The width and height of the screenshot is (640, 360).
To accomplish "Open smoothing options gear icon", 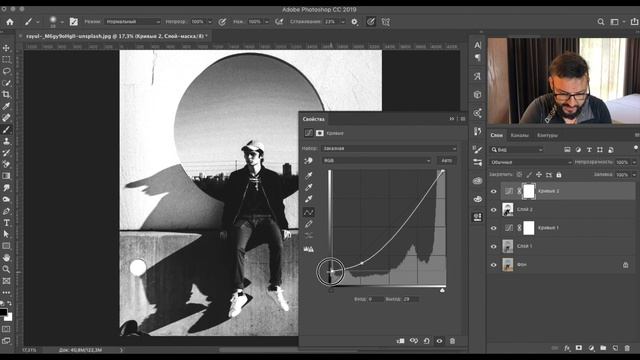I will click(x=355, y=22).
